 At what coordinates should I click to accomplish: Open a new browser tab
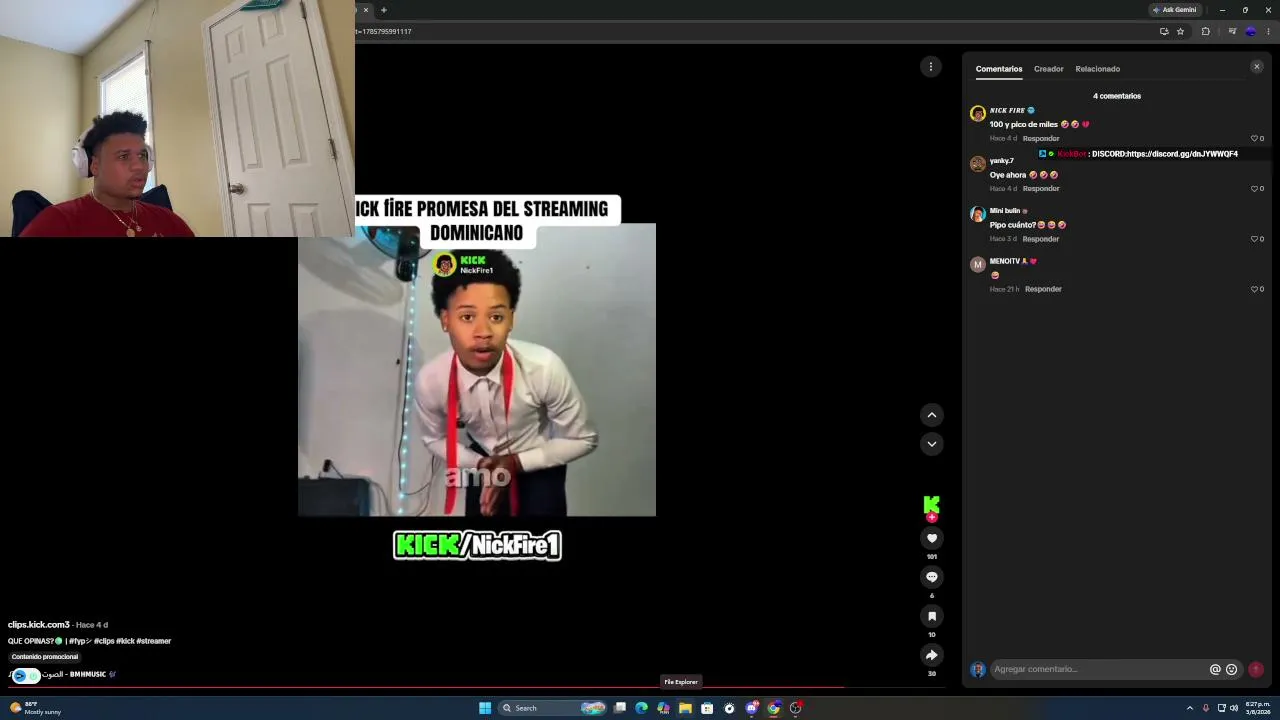tap(384, 10)
